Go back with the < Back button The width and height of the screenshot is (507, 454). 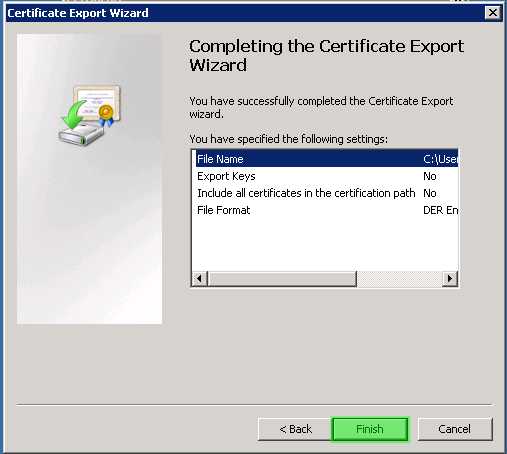coord(295,429)
